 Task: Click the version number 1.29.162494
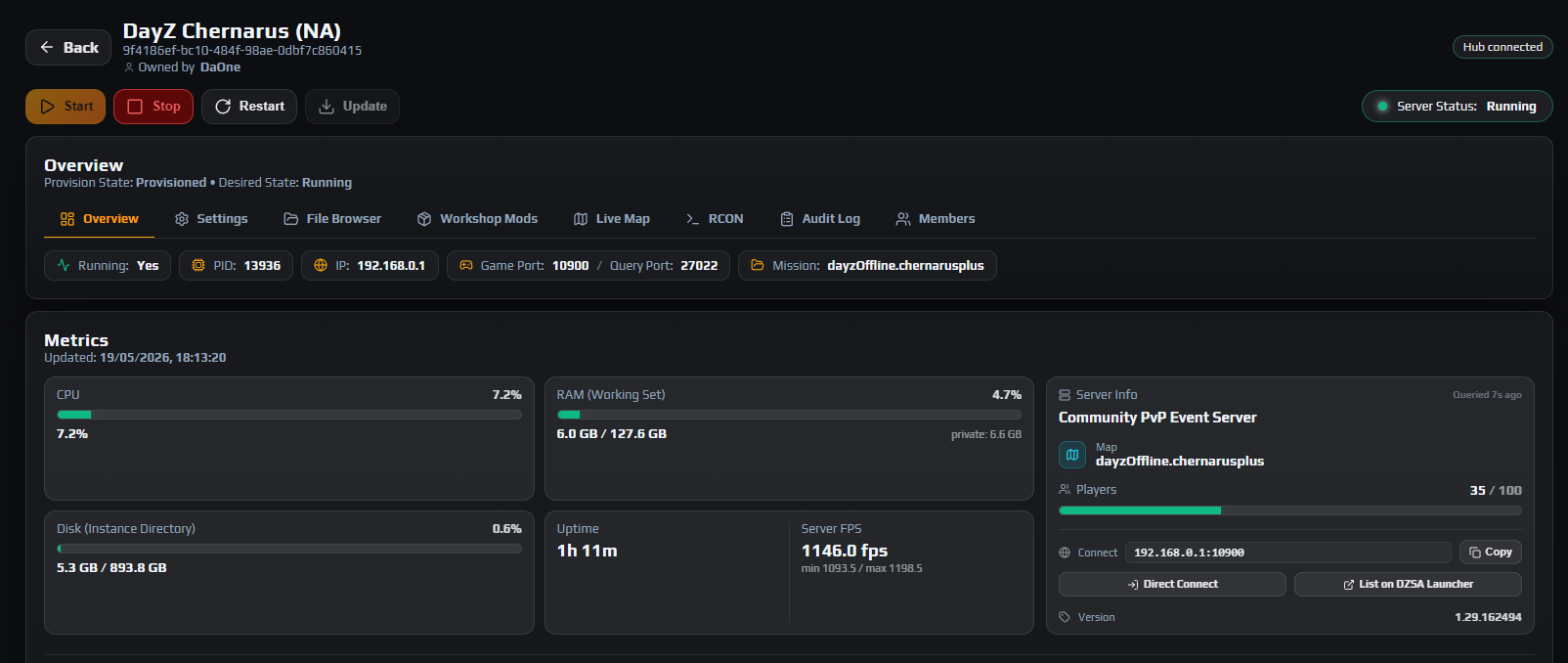pos(1488,617)
